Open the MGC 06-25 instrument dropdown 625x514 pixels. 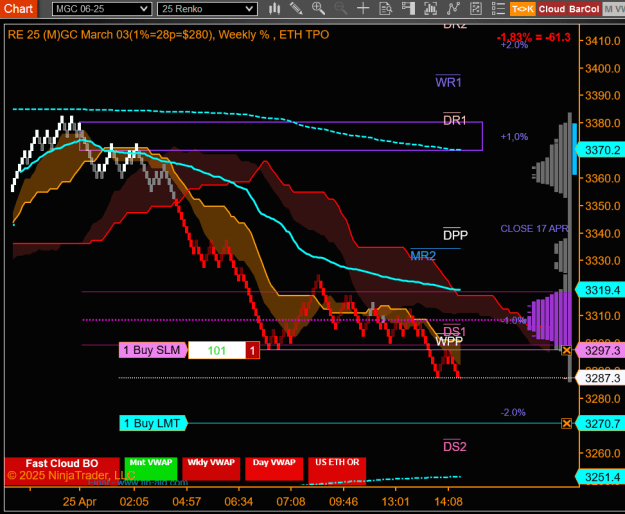pos(102,9)
